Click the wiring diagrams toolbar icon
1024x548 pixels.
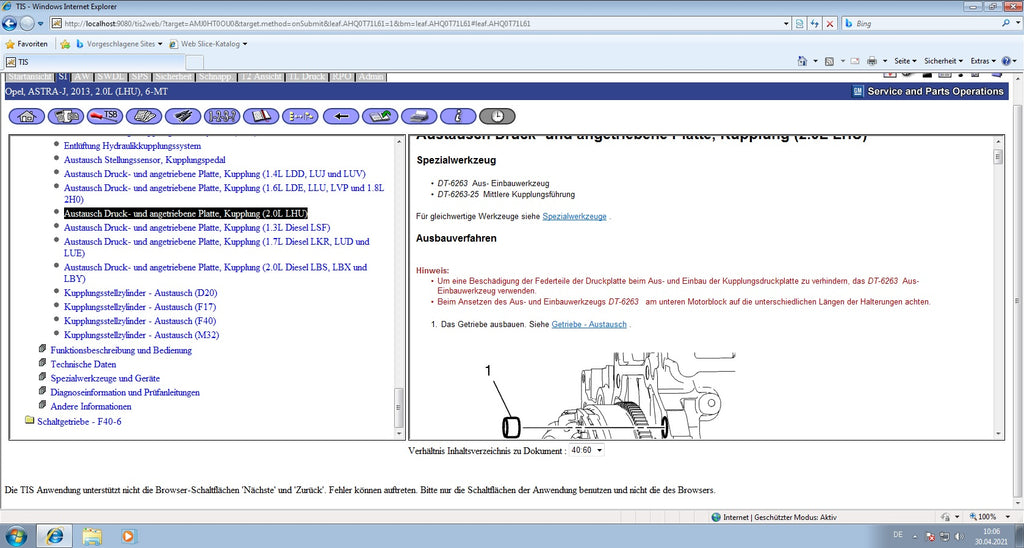(184, 116)
